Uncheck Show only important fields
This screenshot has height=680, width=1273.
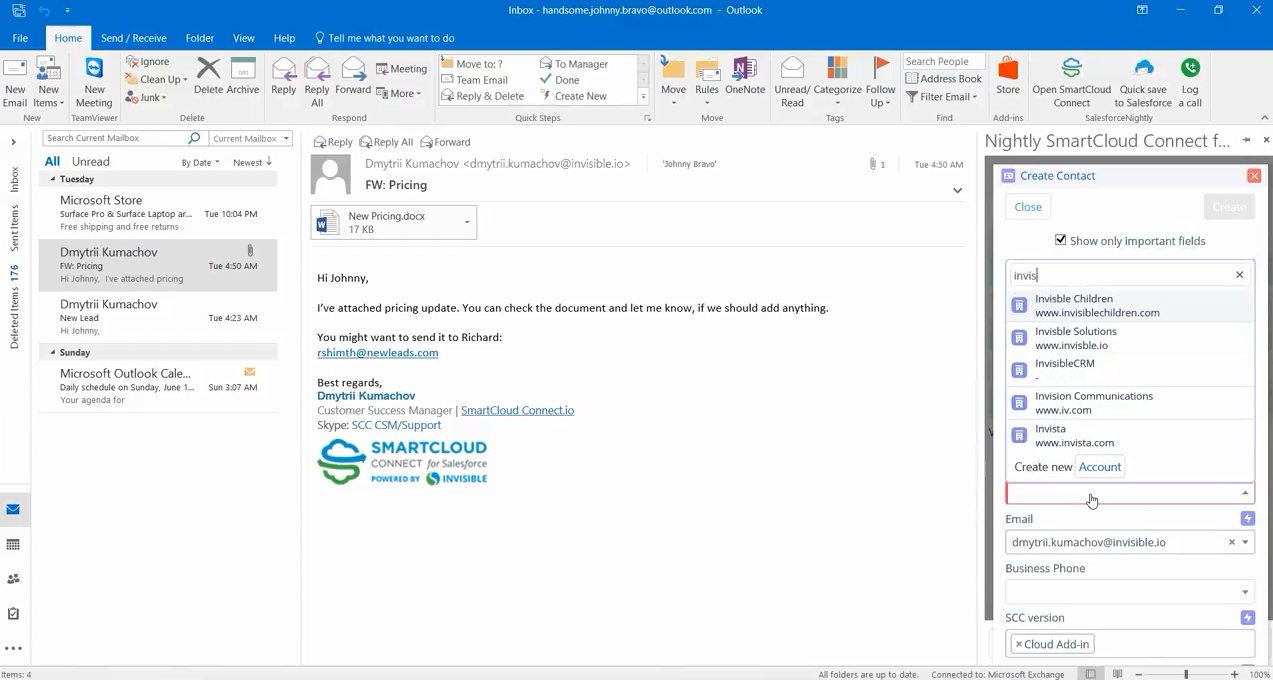click(1060, 240)
